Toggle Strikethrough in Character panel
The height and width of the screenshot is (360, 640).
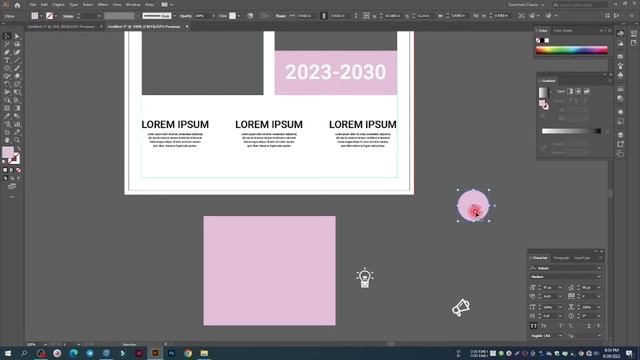(x=598, y=326)
